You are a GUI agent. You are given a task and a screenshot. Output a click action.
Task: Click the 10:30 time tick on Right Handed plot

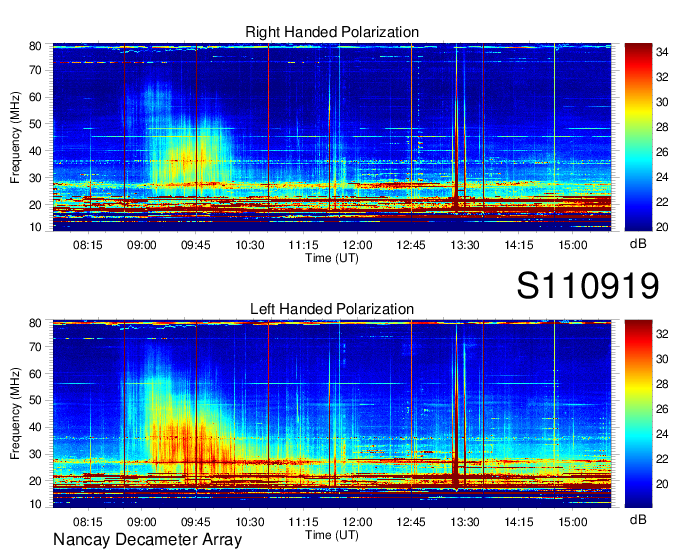[250, 245]
